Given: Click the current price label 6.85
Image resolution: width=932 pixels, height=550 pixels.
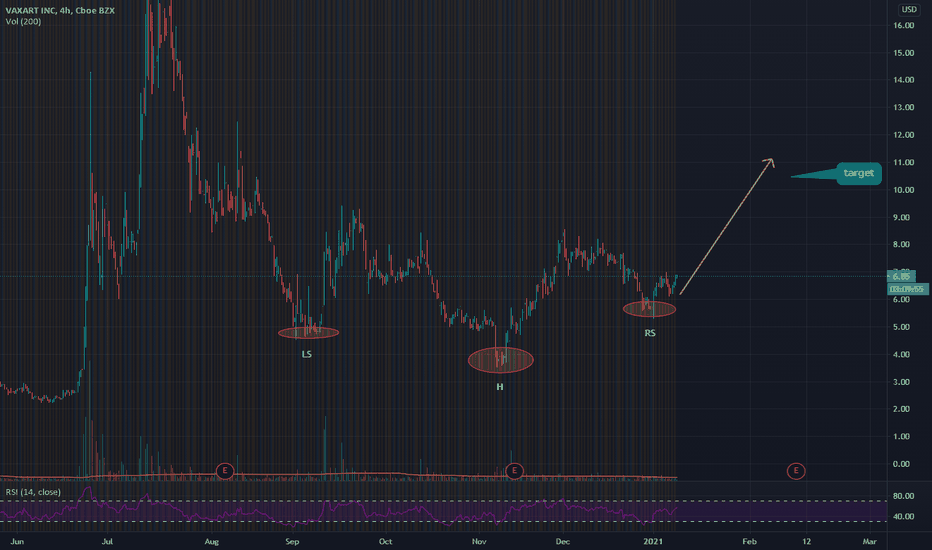Looking at the screenshot, I should (x=902, y=276).
